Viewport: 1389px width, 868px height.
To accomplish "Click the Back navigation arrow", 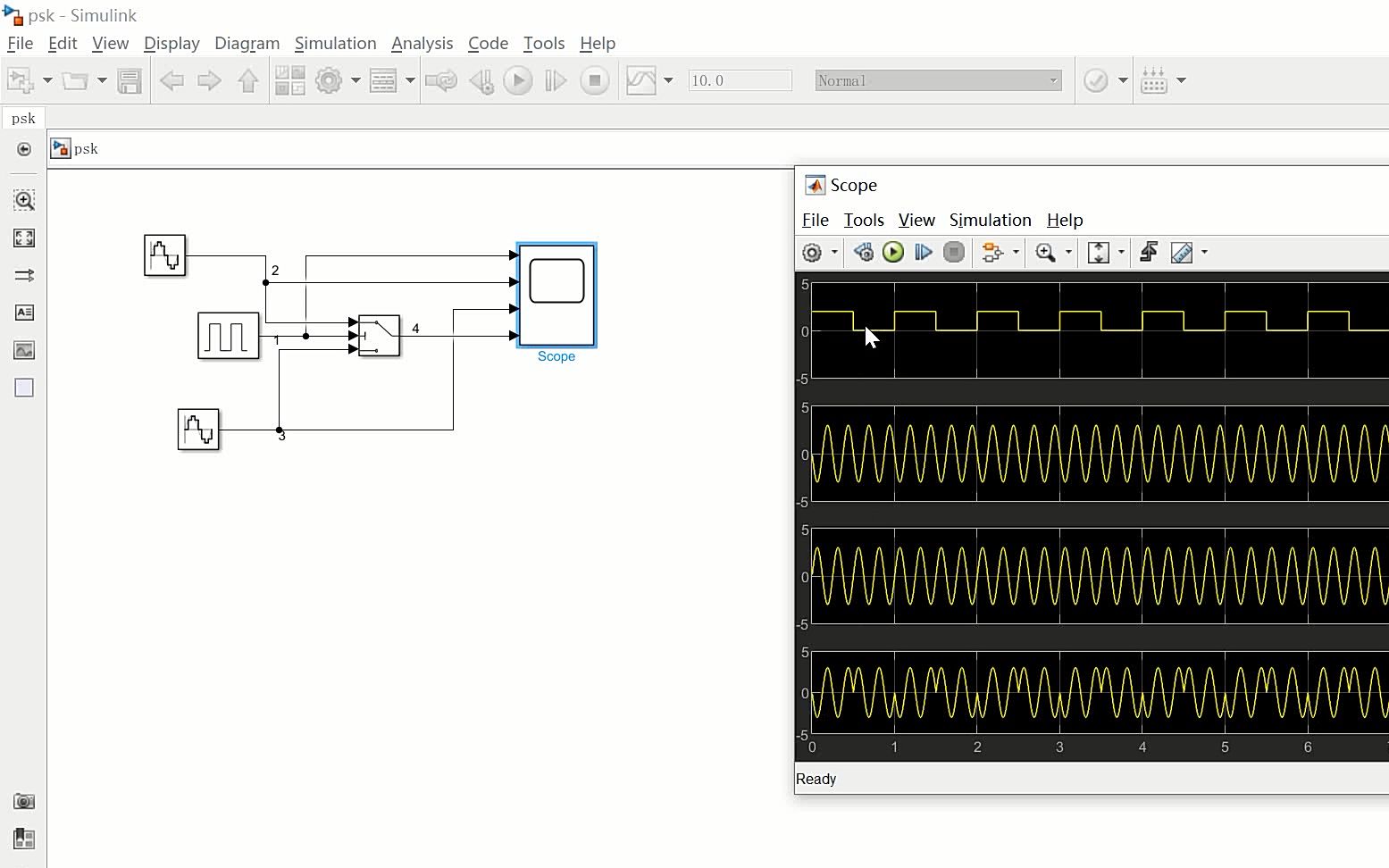I will pyautogui.click(x=171, y=81).
